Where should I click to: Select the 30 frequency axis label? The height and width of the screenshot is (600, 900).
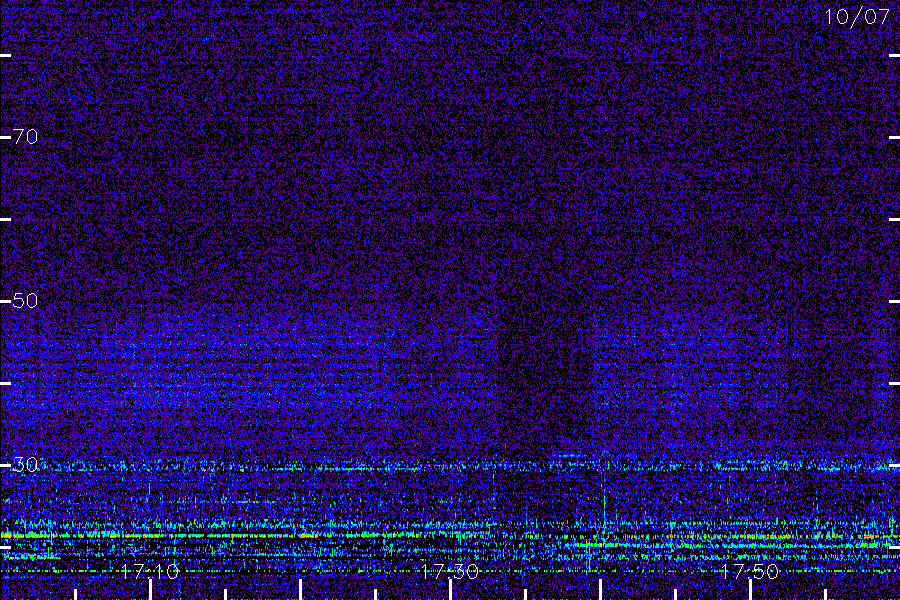(x=25, y=464)
